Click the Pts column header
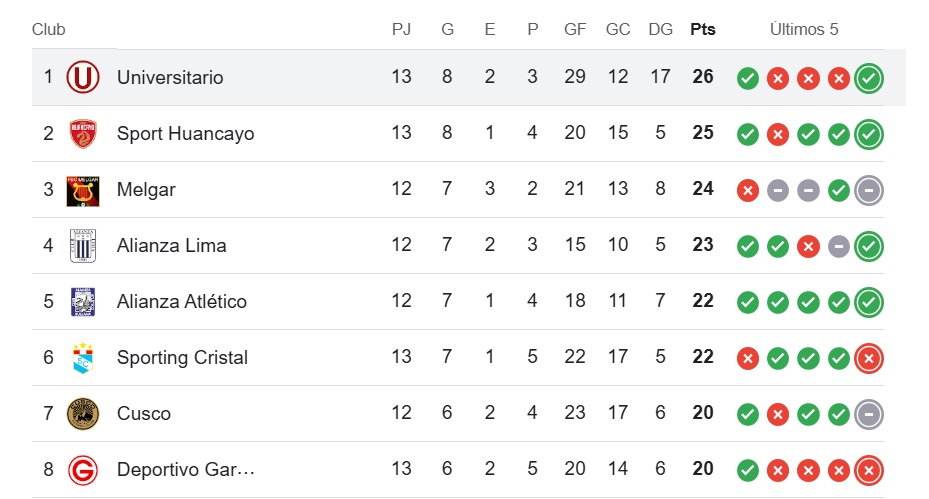The image size is (929, 499). point(703,30)
